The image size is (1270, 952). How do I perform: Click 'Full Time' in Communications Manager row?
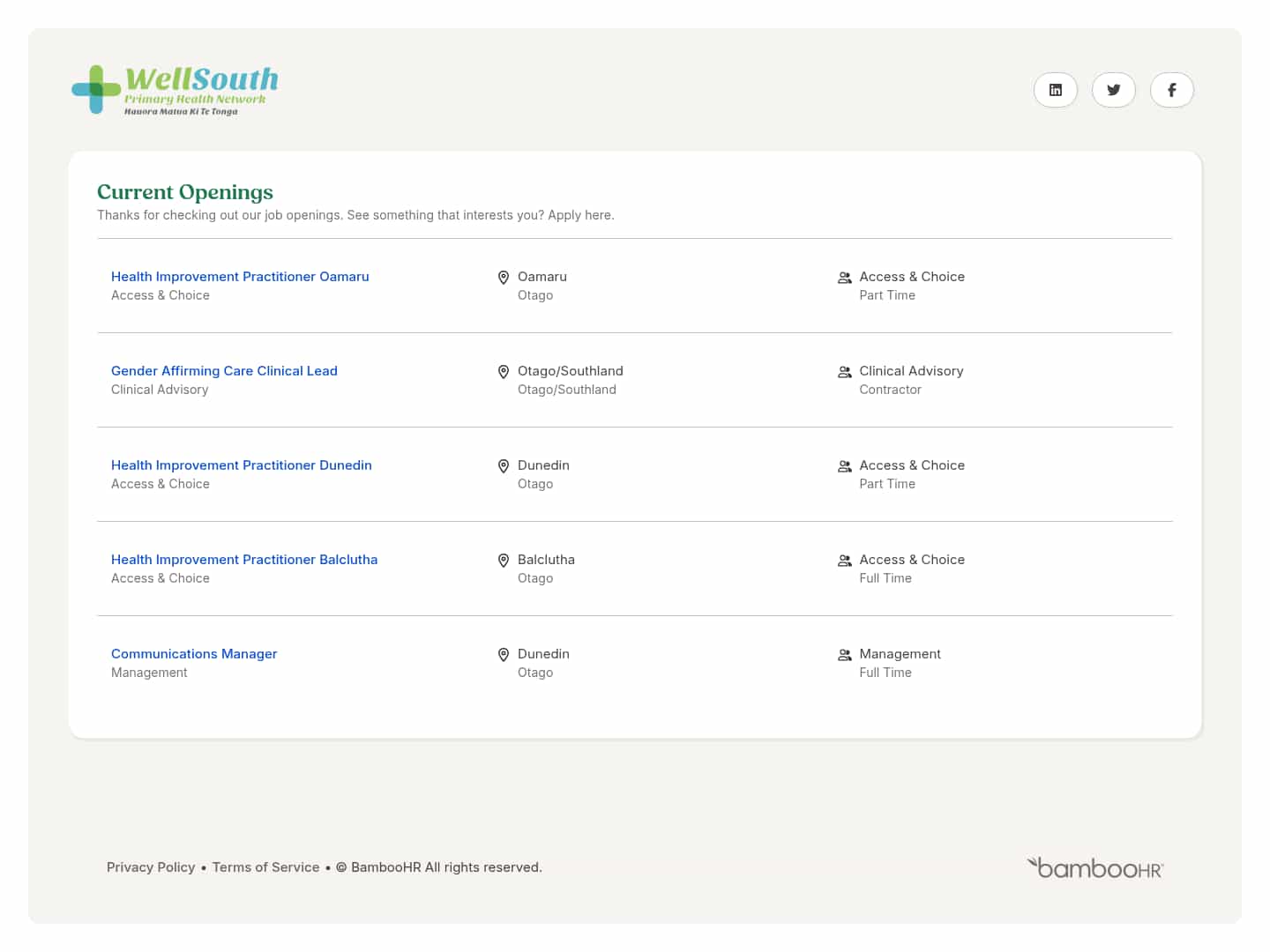(885, 673)
